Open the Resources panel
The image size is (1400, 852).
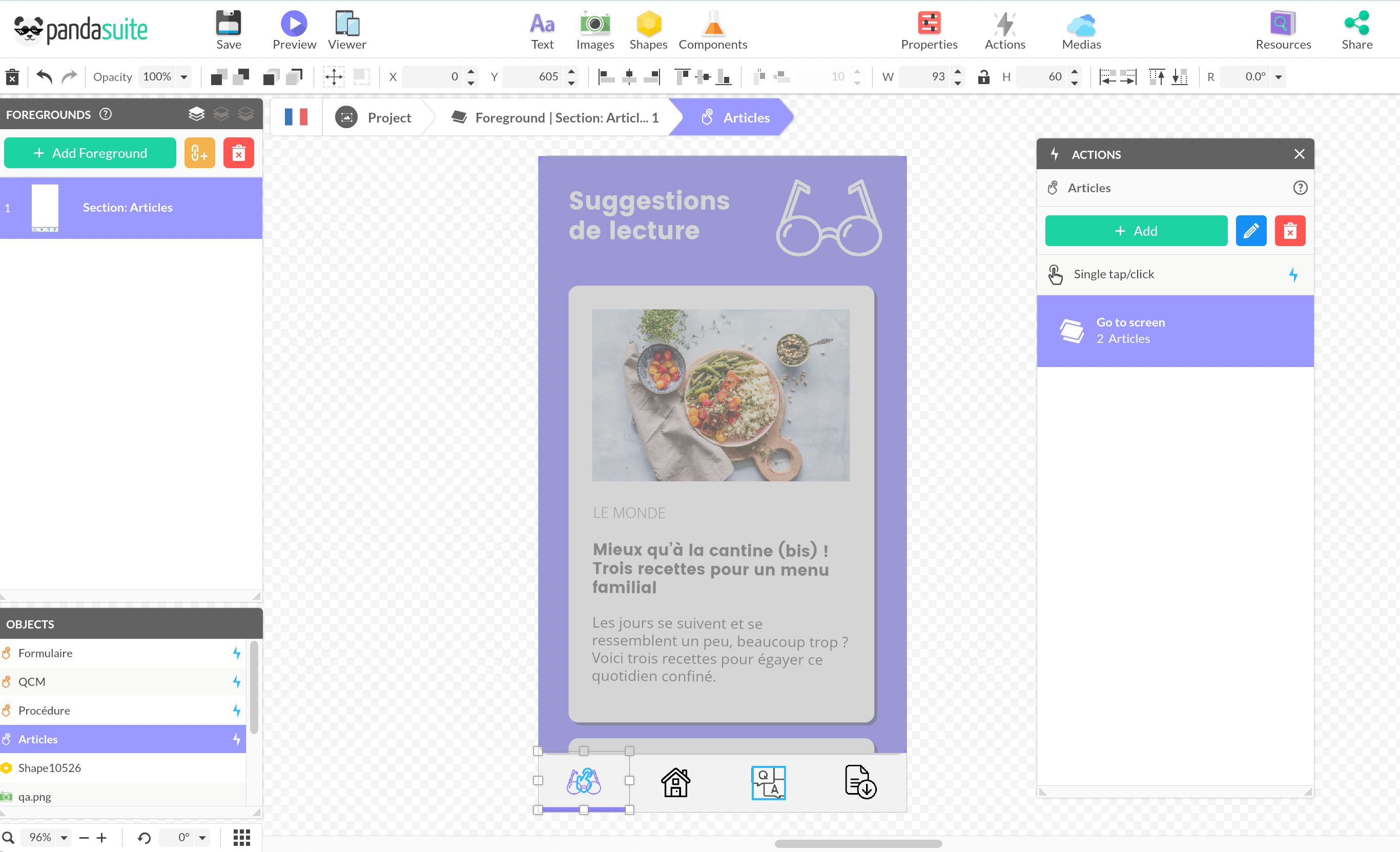(x=1282, y=25)
